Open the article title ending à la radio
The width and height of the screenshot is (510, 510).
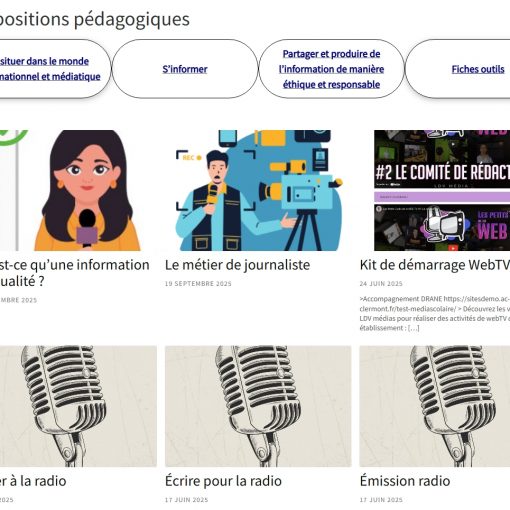click(33, 481)
